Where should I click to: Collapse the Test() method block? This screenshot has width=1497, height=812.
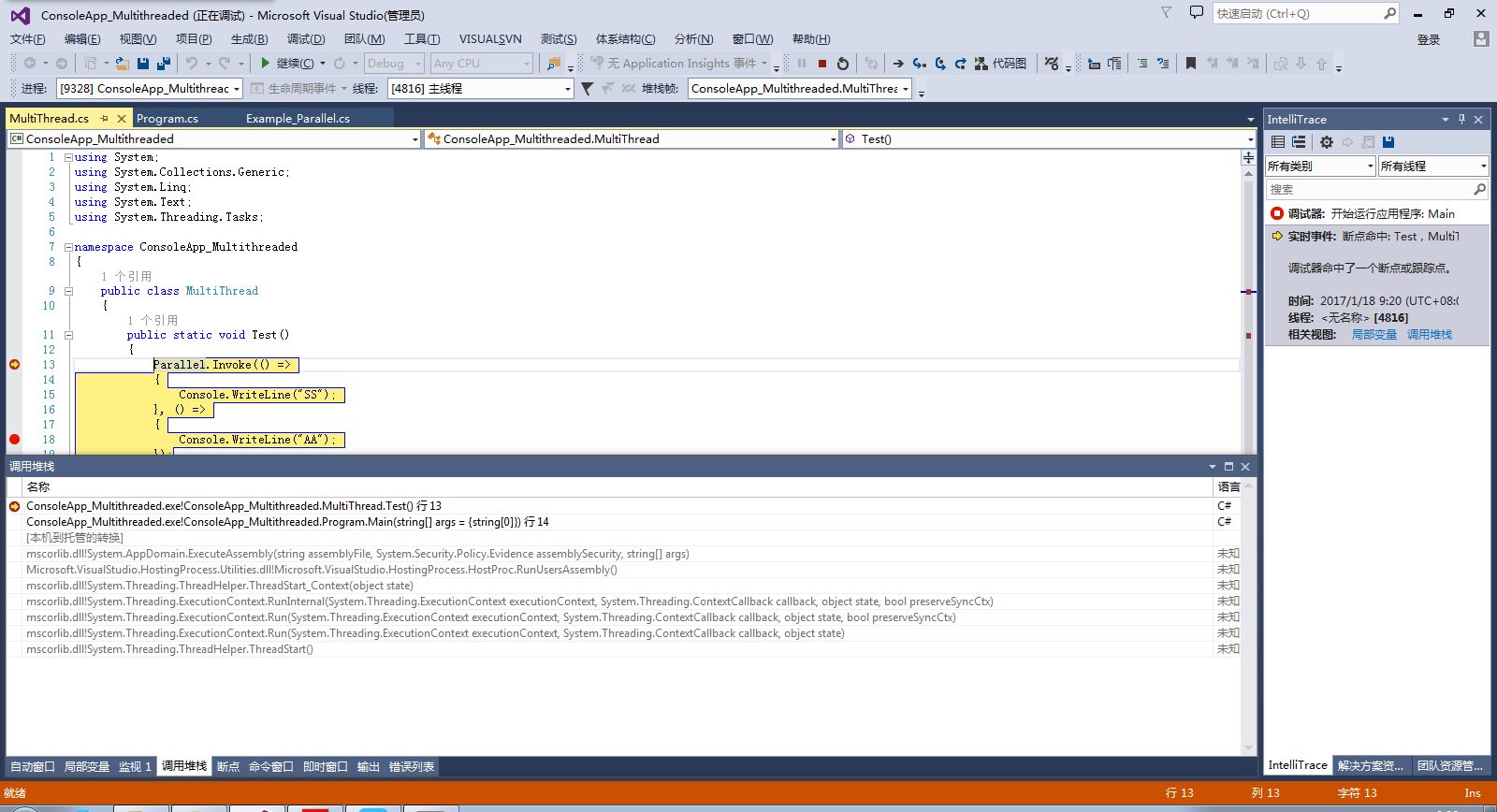[x=68, y=335]
